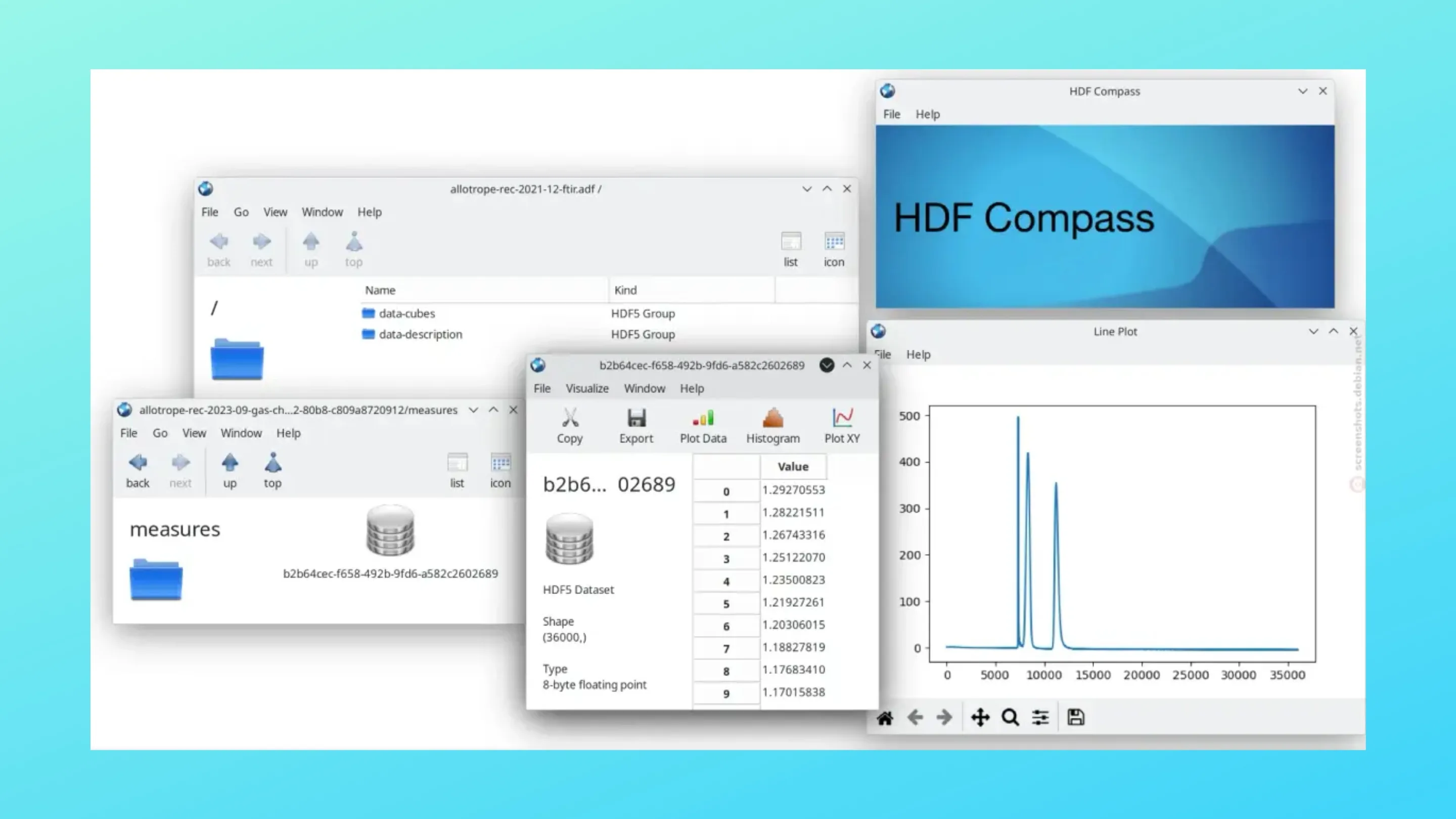Open subplot configuration sliders icon

coord(1040,718)
